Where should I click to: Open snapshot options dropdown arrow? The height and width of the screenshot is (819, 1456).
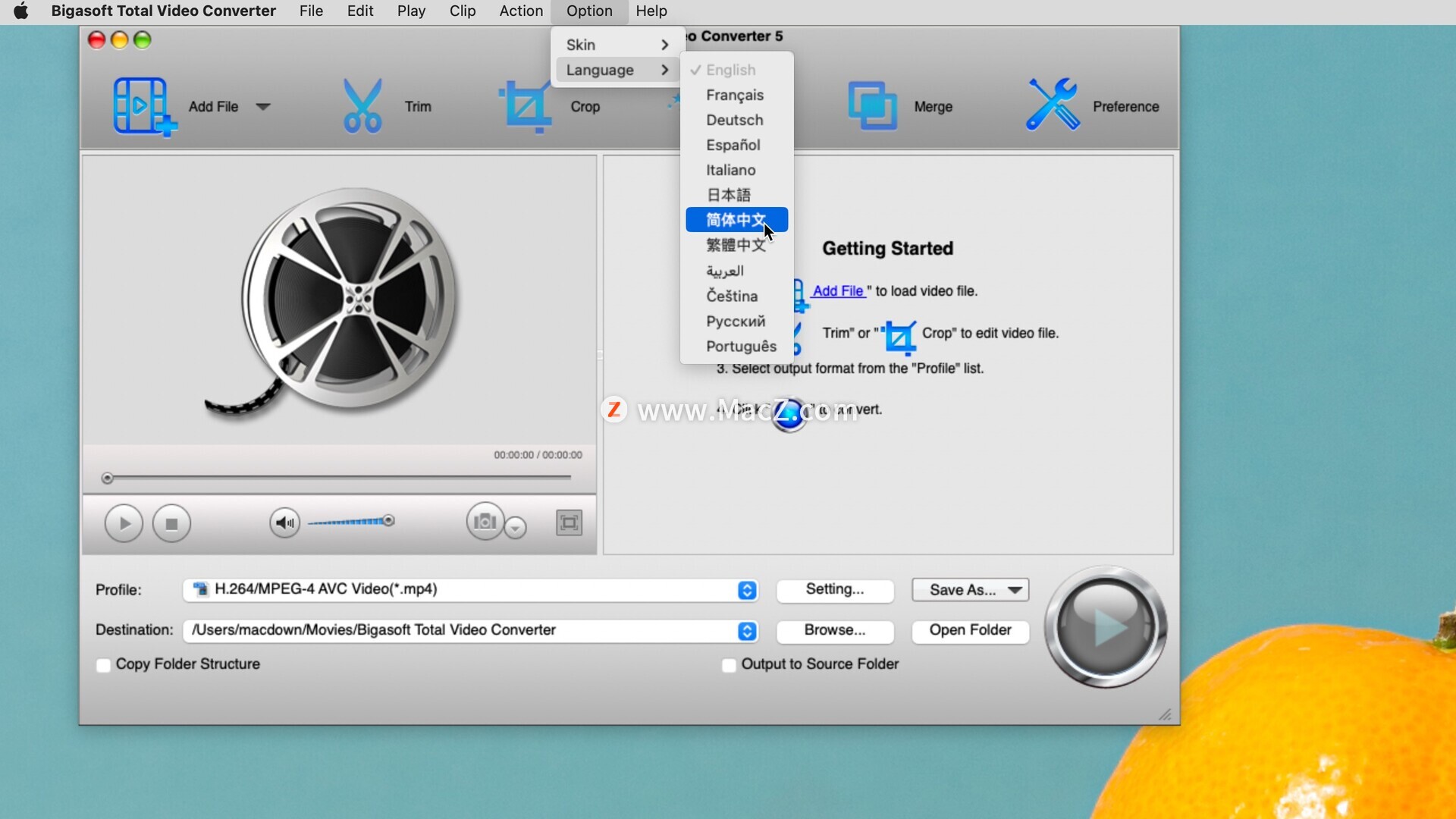click(x=516, y=528)
